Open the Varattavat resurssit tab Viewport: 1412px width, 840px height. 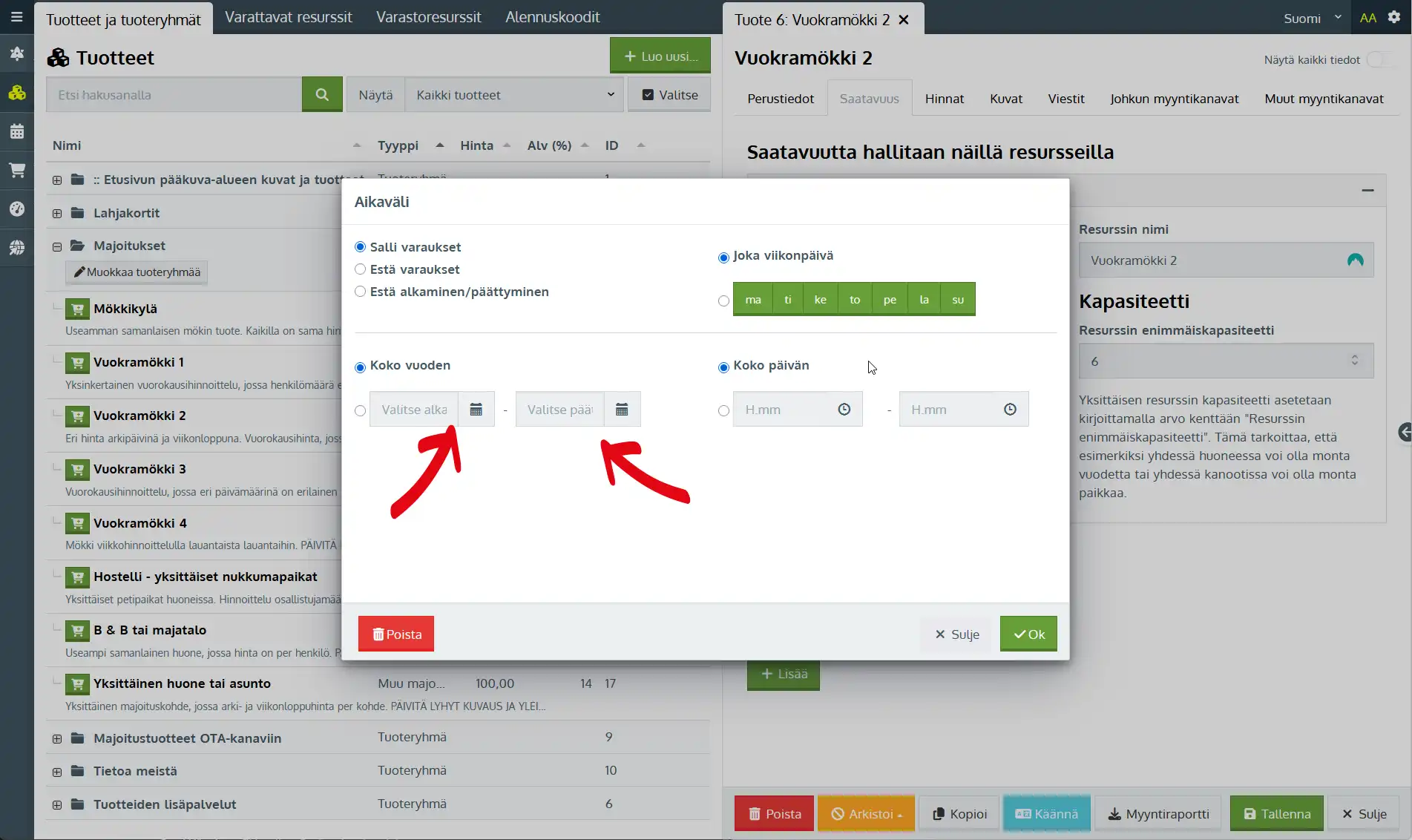coord(288,17)
